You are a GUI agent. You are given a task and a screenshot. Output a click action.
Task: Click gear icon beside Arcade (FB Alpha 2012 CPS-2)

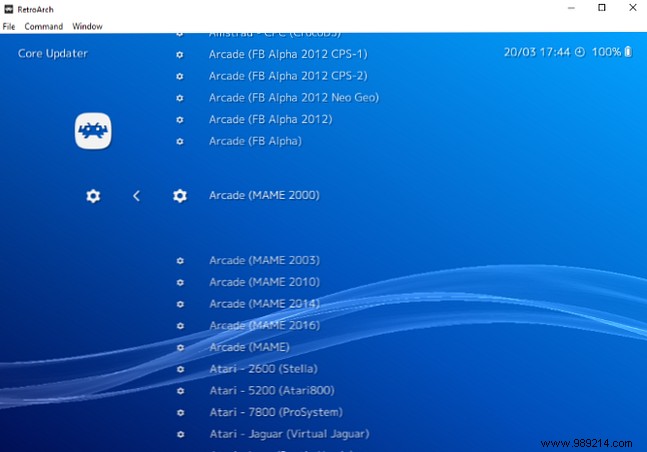180,76
